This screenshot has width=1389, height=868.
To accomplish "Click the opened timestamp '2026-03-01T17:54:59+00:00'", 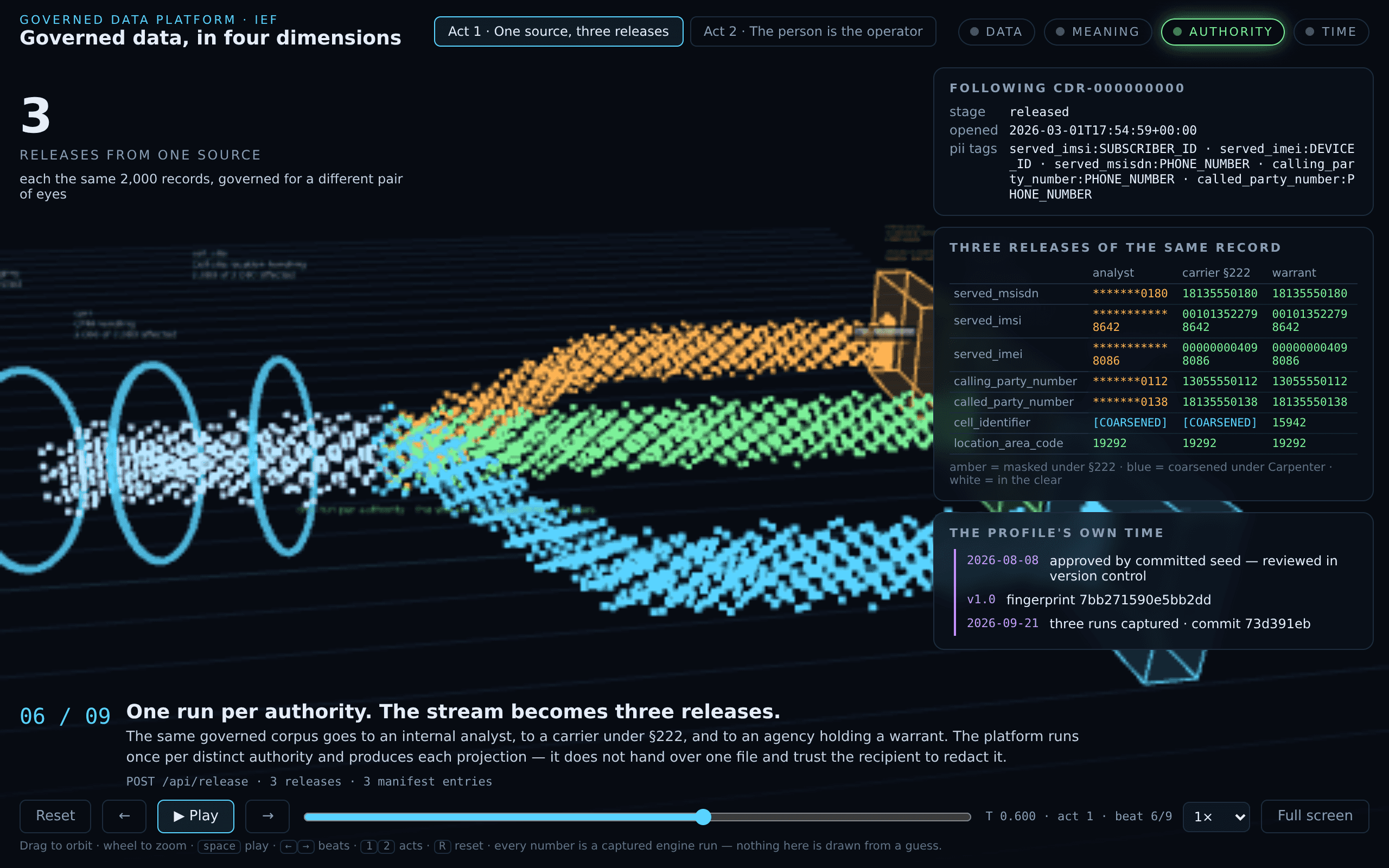I will point(1103,130).
